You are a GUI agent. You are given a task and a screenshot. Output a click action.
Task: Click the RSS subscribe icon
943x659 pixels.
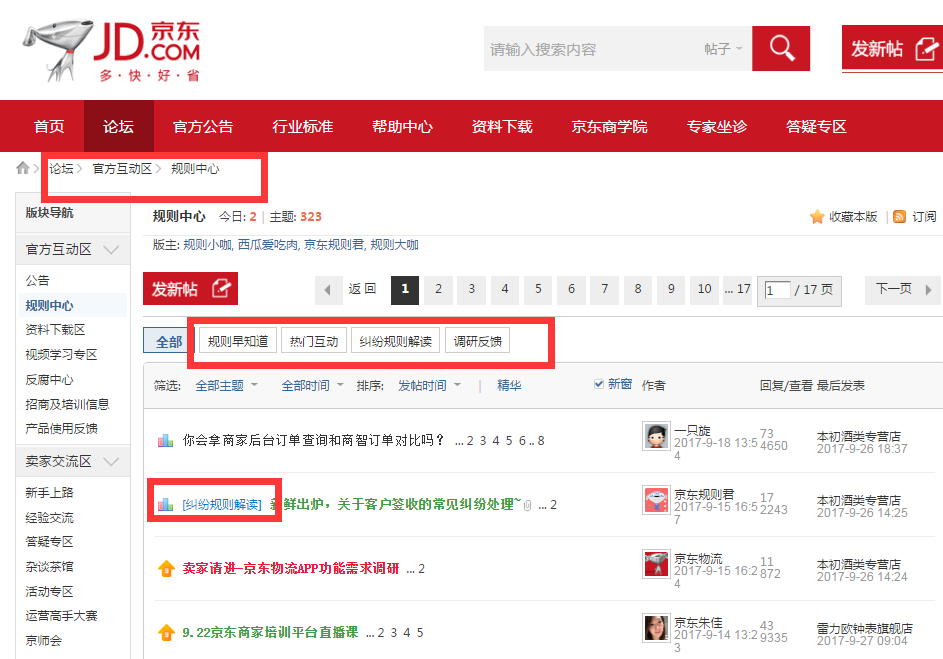[899, 217]
